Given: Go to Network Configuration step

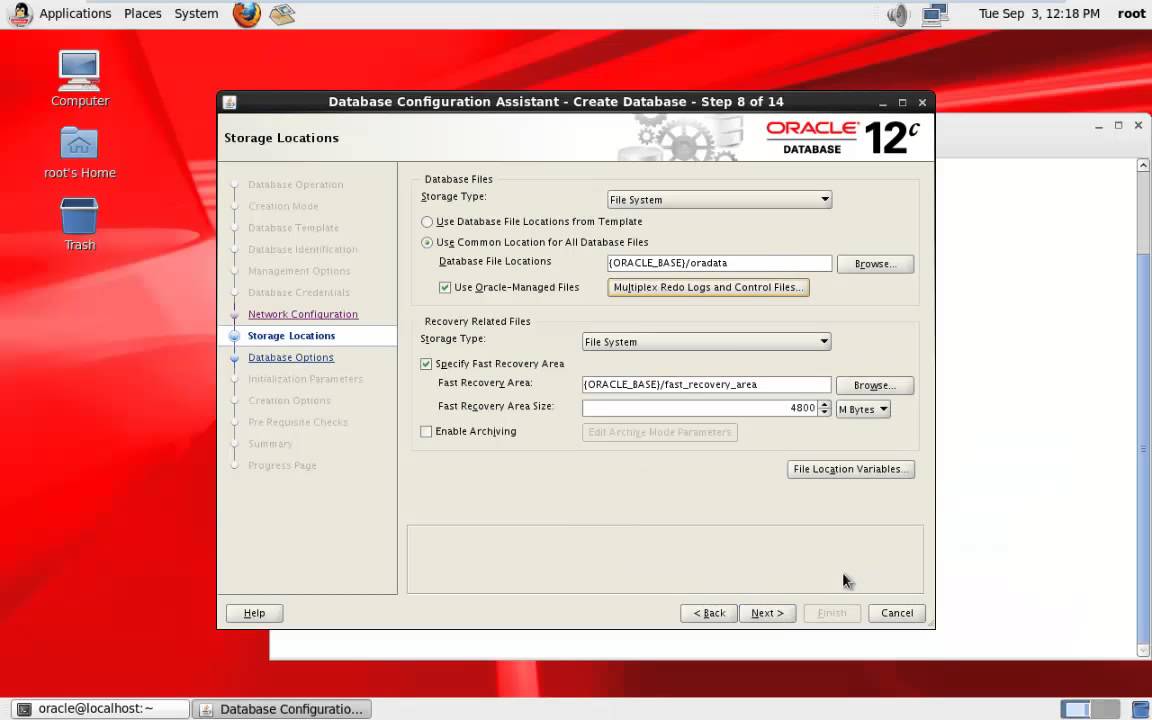Looking at the screenshot, I should point(303,314).
